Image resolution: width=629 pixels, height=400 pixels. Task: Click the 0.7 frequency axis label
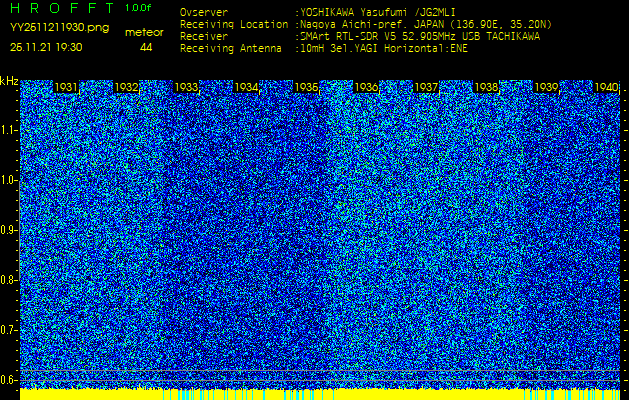(6, 330)
